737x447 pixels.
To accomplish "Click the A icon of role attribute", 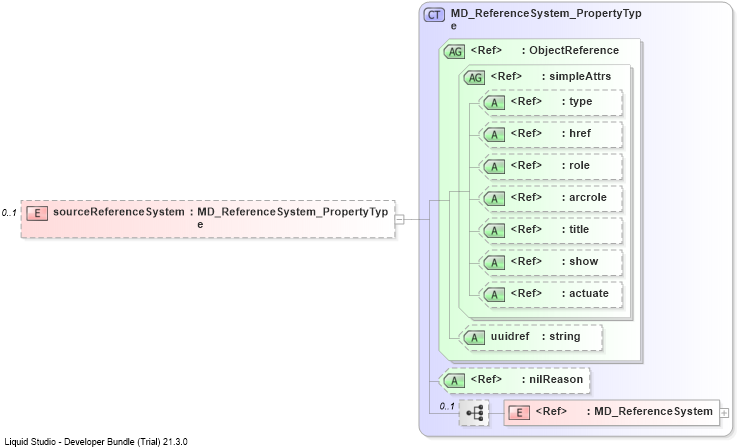I will (x=494, y=166).
